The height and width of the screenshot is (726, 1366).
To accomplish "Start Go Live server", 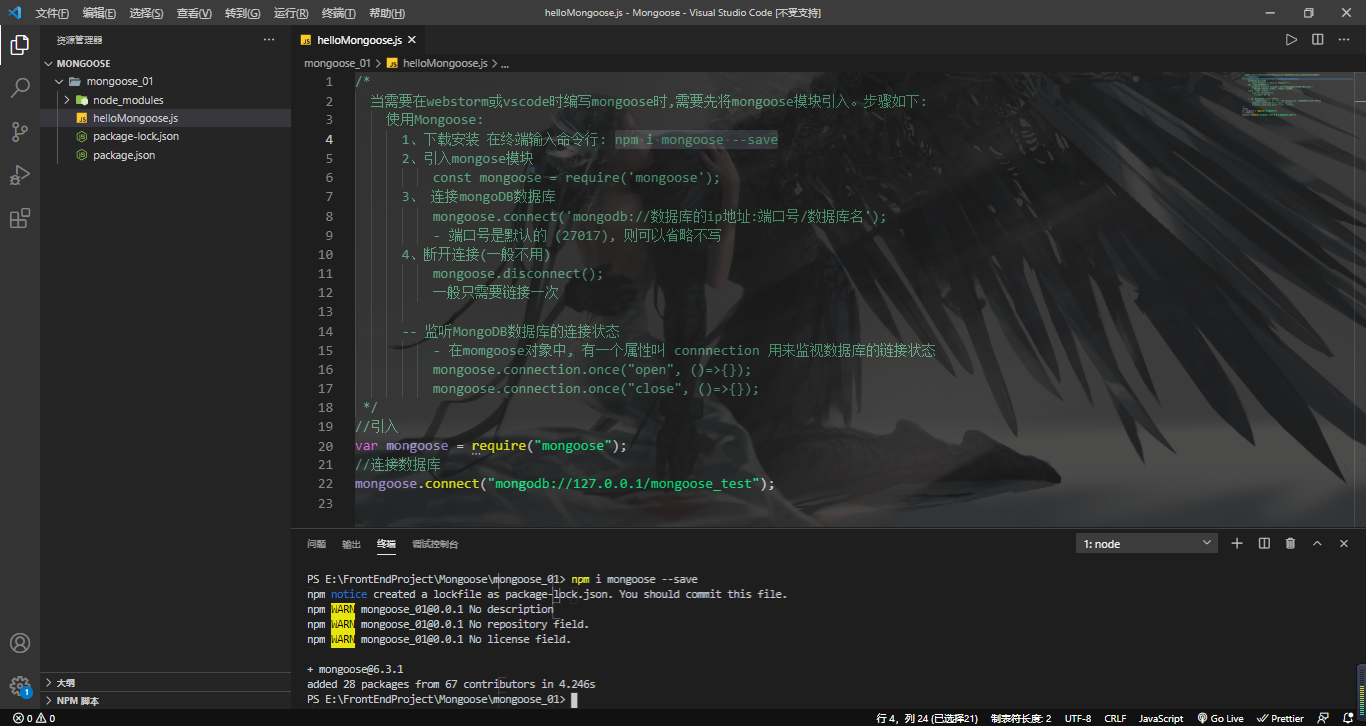I will click(1220, 718).
